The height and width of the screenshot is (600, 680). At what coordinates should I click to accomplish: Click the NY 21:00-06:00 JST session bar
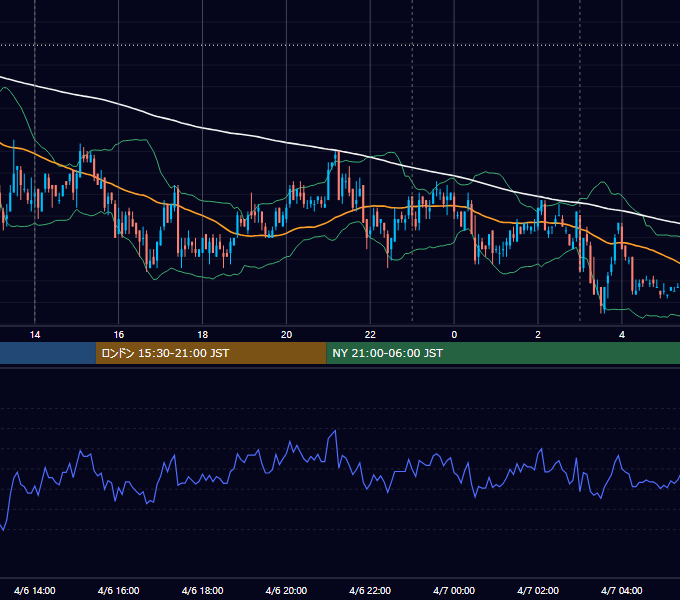(x=503, y=353)
